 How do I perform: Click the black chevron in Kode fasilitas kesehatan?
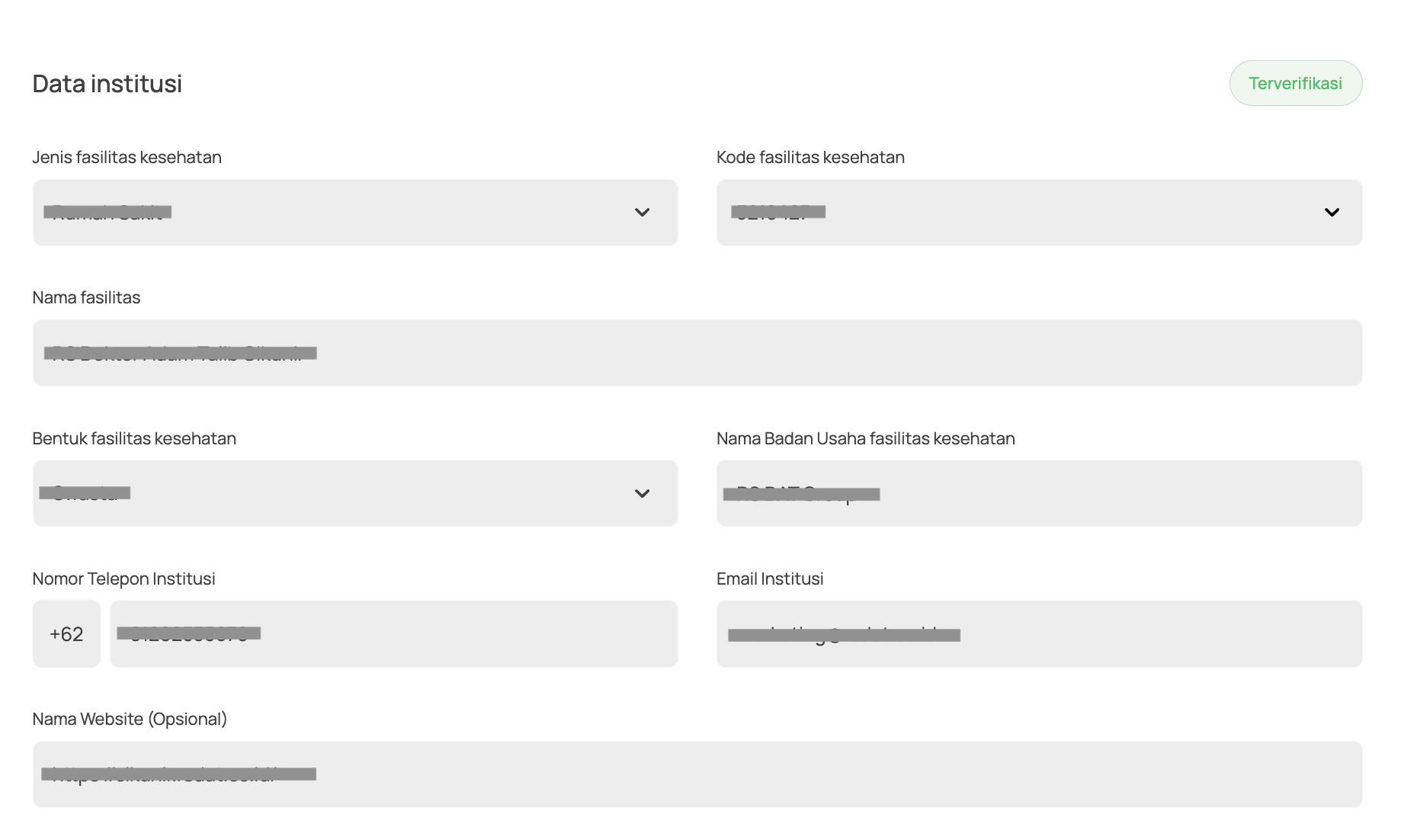coord(1332,213)
